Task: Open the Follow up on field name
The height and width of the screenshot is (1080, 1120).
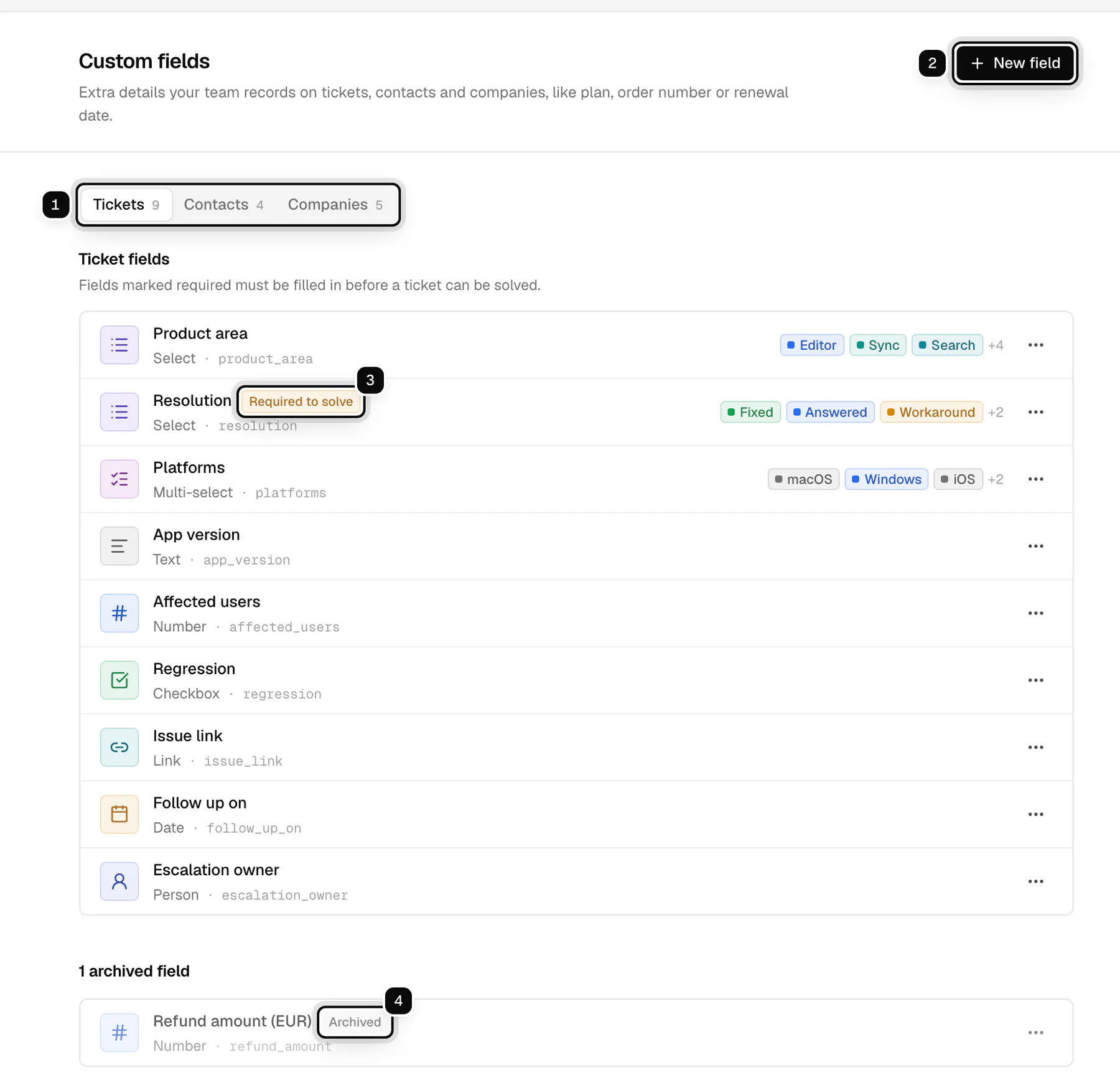Action: pos(200,803)
